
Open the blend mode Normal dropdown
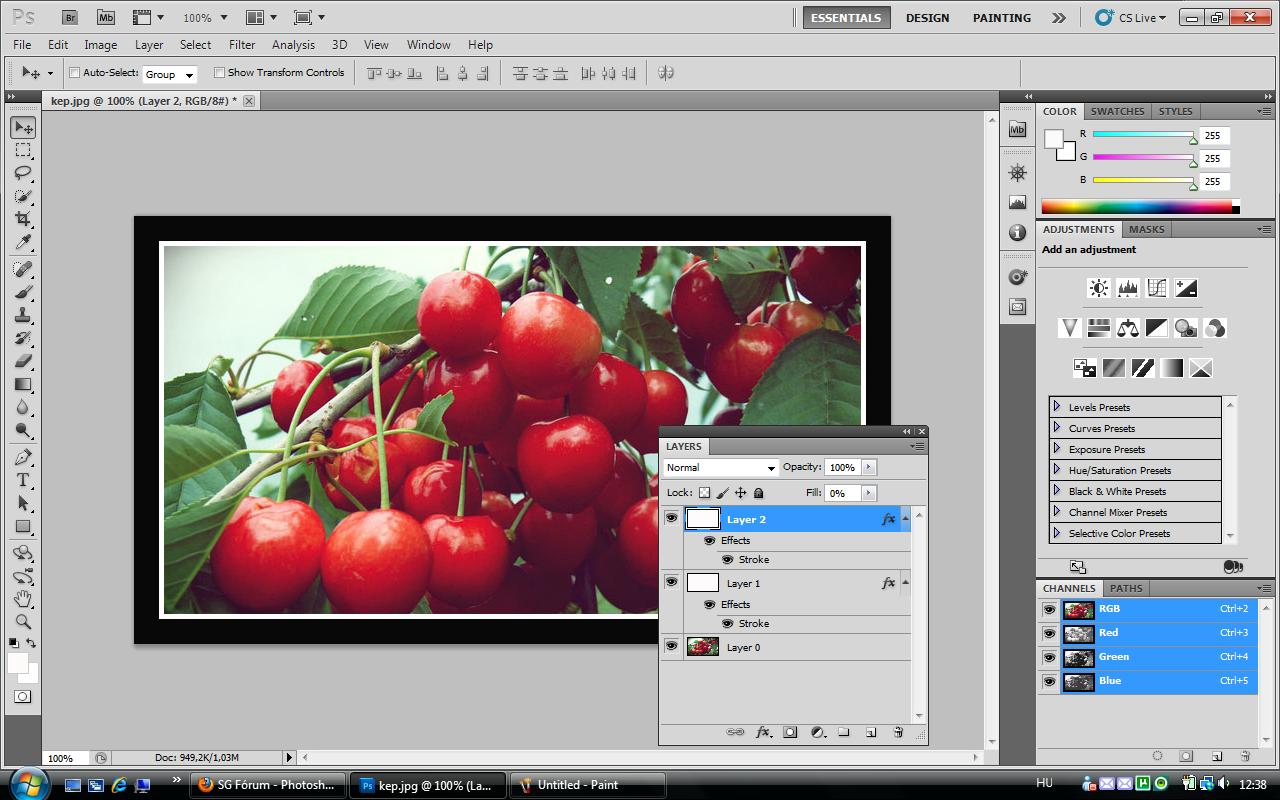pos(720,467)
